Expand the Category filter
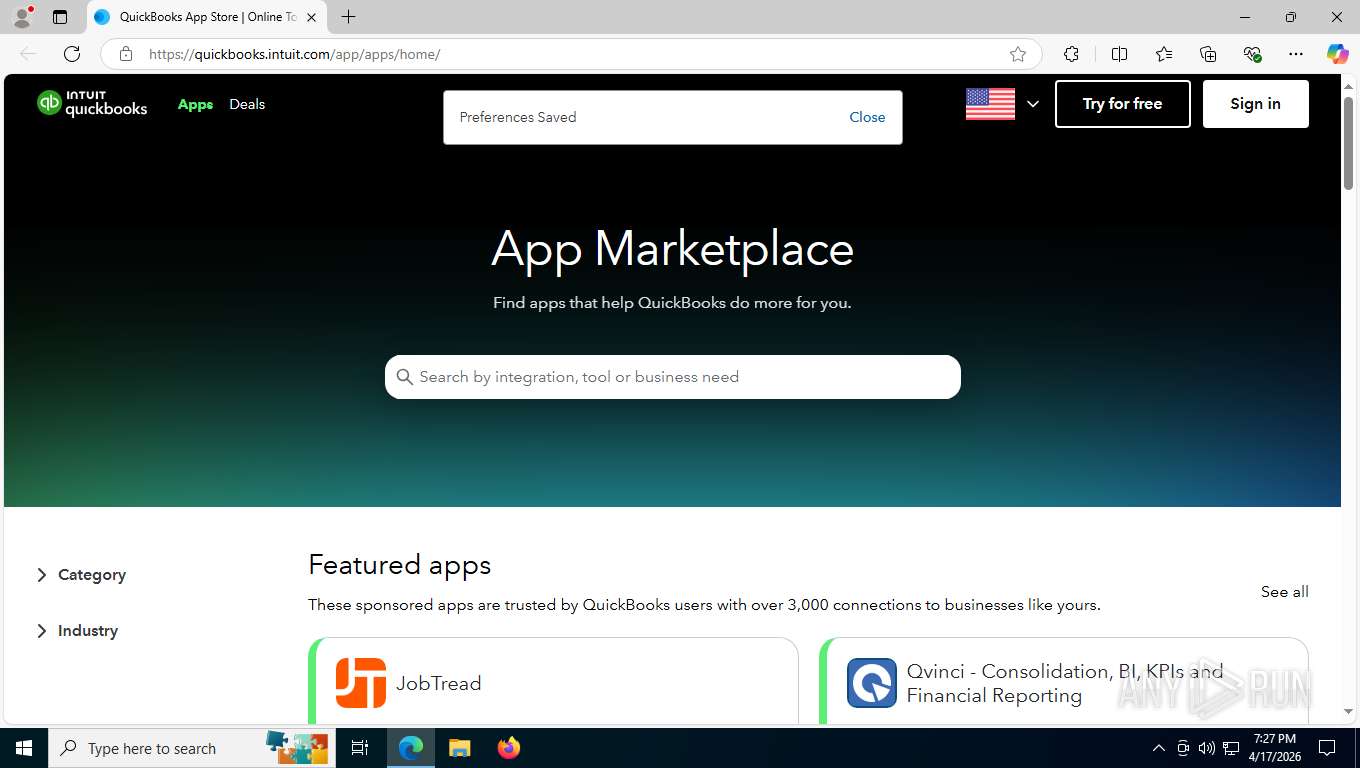Screen dimensions: 1360x768 pos(81,575)
